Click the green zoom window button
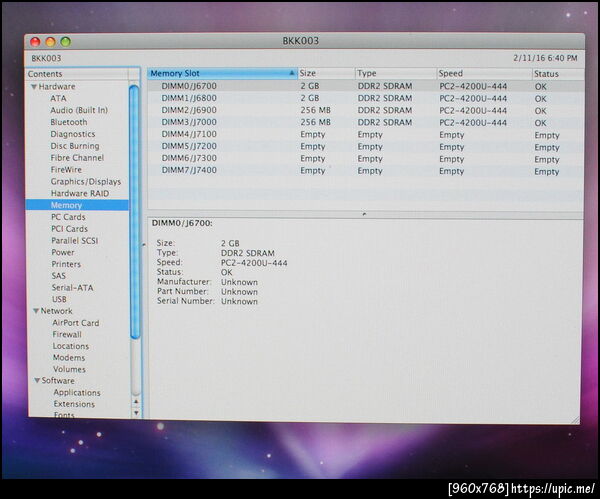This screenshot has width=600, height=499. (66, 42)
